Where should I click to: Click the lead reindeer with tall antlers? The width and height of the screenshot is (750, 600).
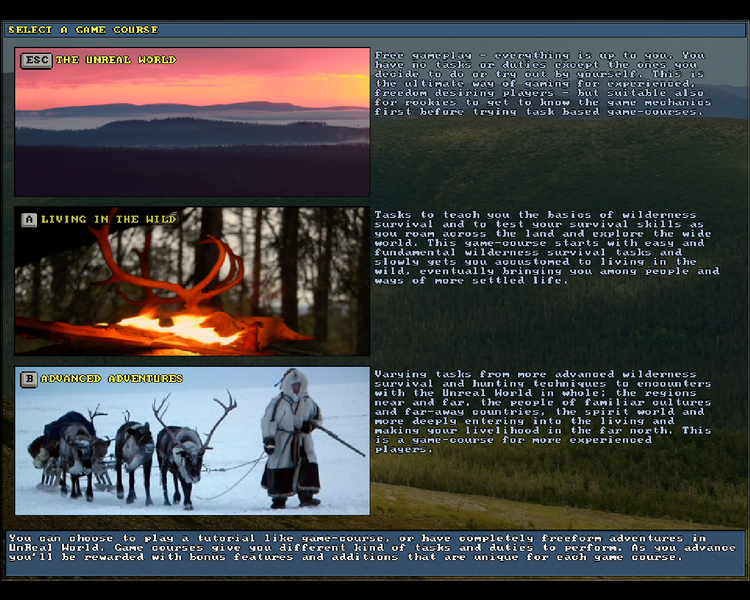(181, 450)
